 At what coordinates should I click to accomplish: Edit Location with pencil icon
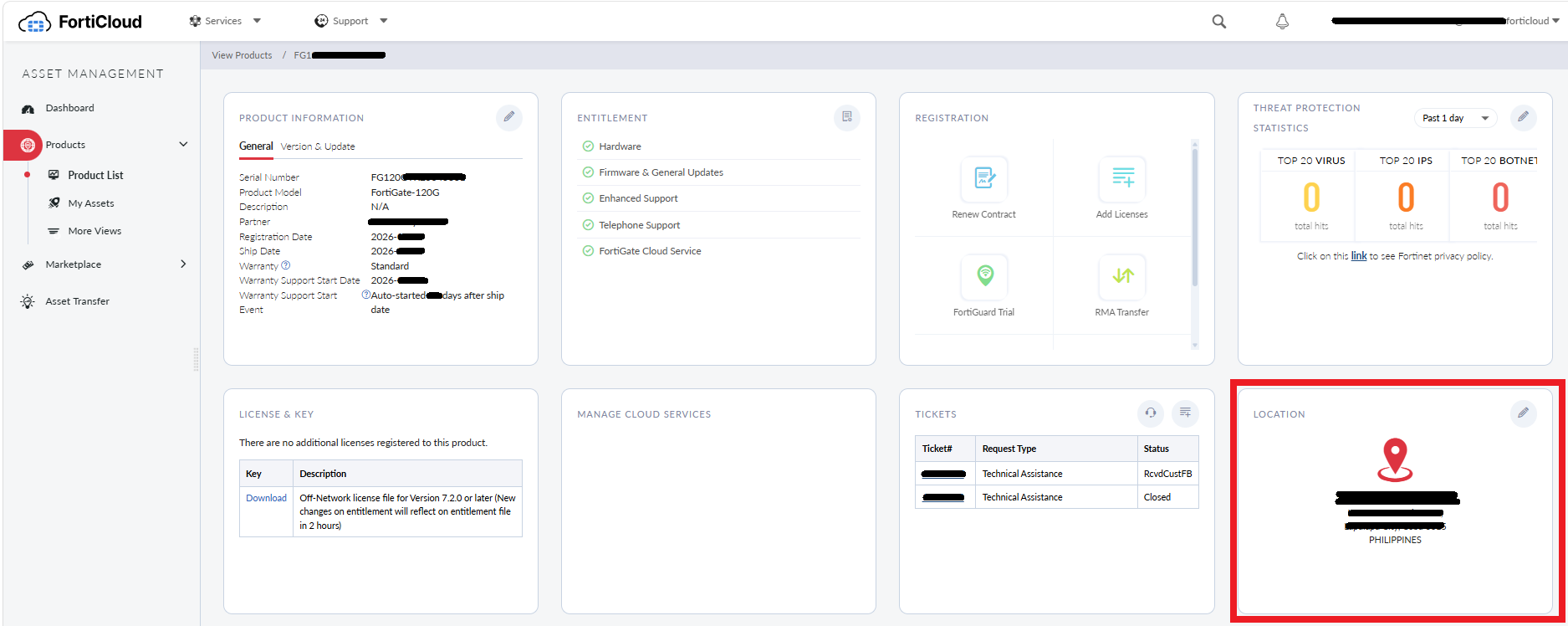click(x=1524, y=413)
